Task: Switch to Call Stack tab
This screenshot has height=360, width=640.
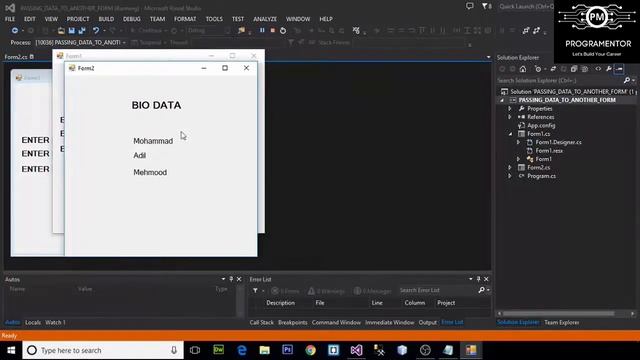Action: click(262, 322)
